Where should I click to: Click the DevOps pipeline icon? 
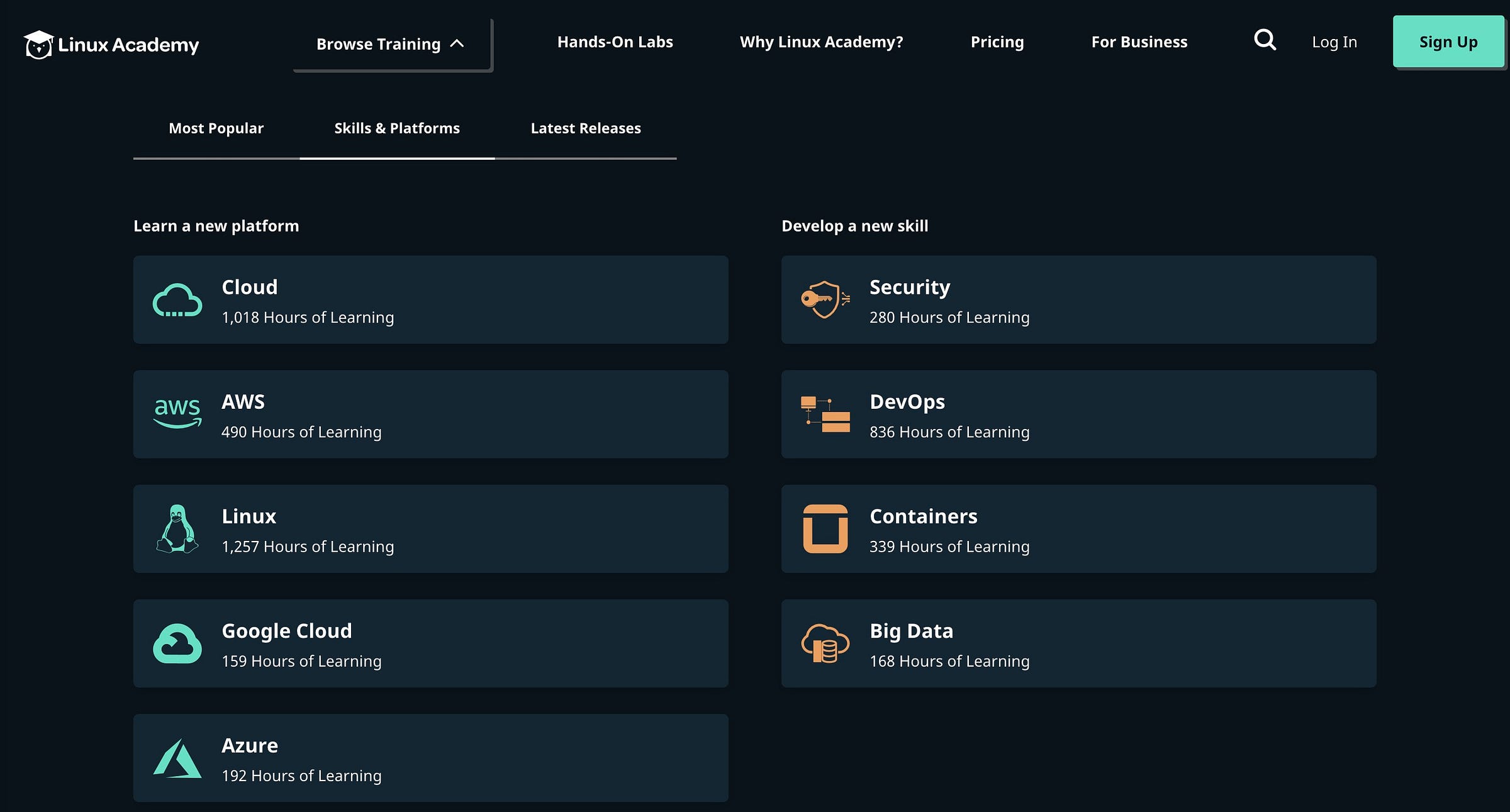[x=825, y=414]
